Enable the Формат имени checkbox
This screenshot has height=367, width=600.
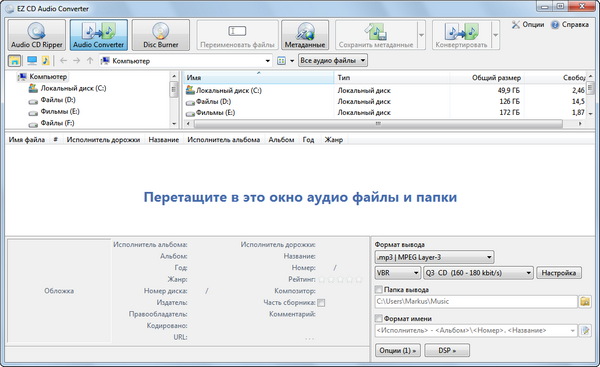[378, 318]
